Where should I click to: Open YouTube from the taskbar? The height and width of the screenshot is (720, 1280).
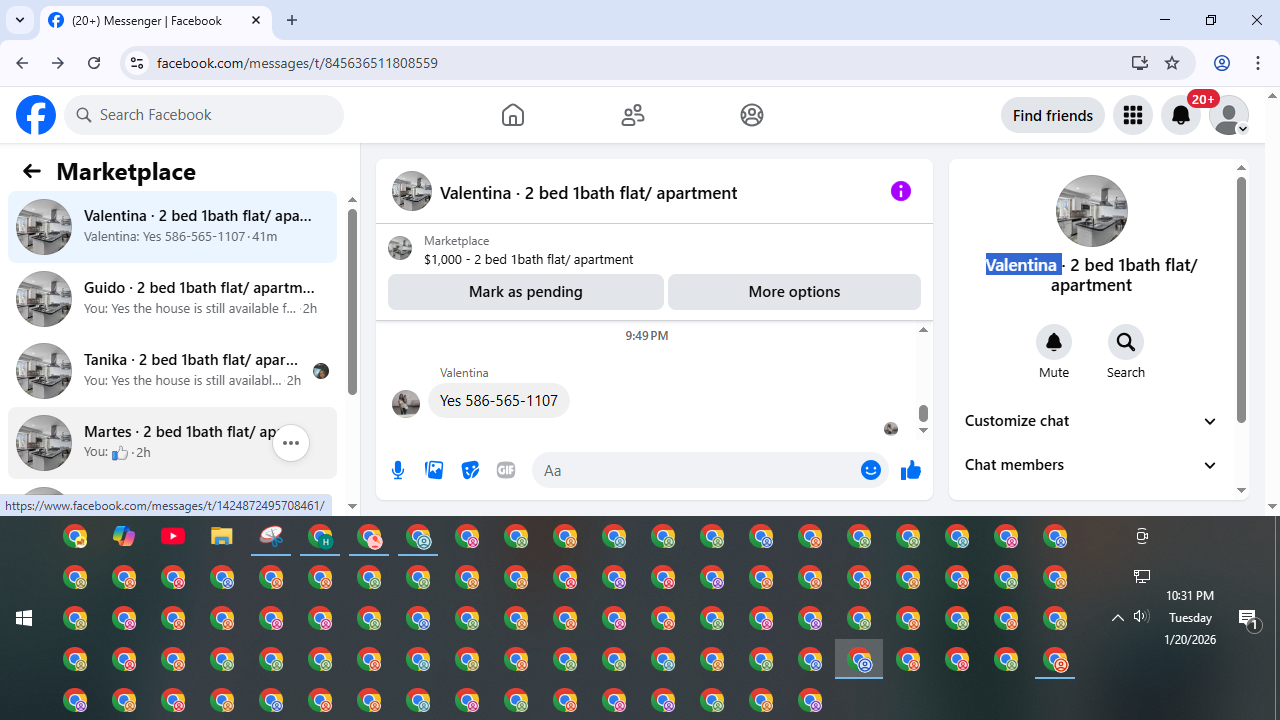(173, 537)
